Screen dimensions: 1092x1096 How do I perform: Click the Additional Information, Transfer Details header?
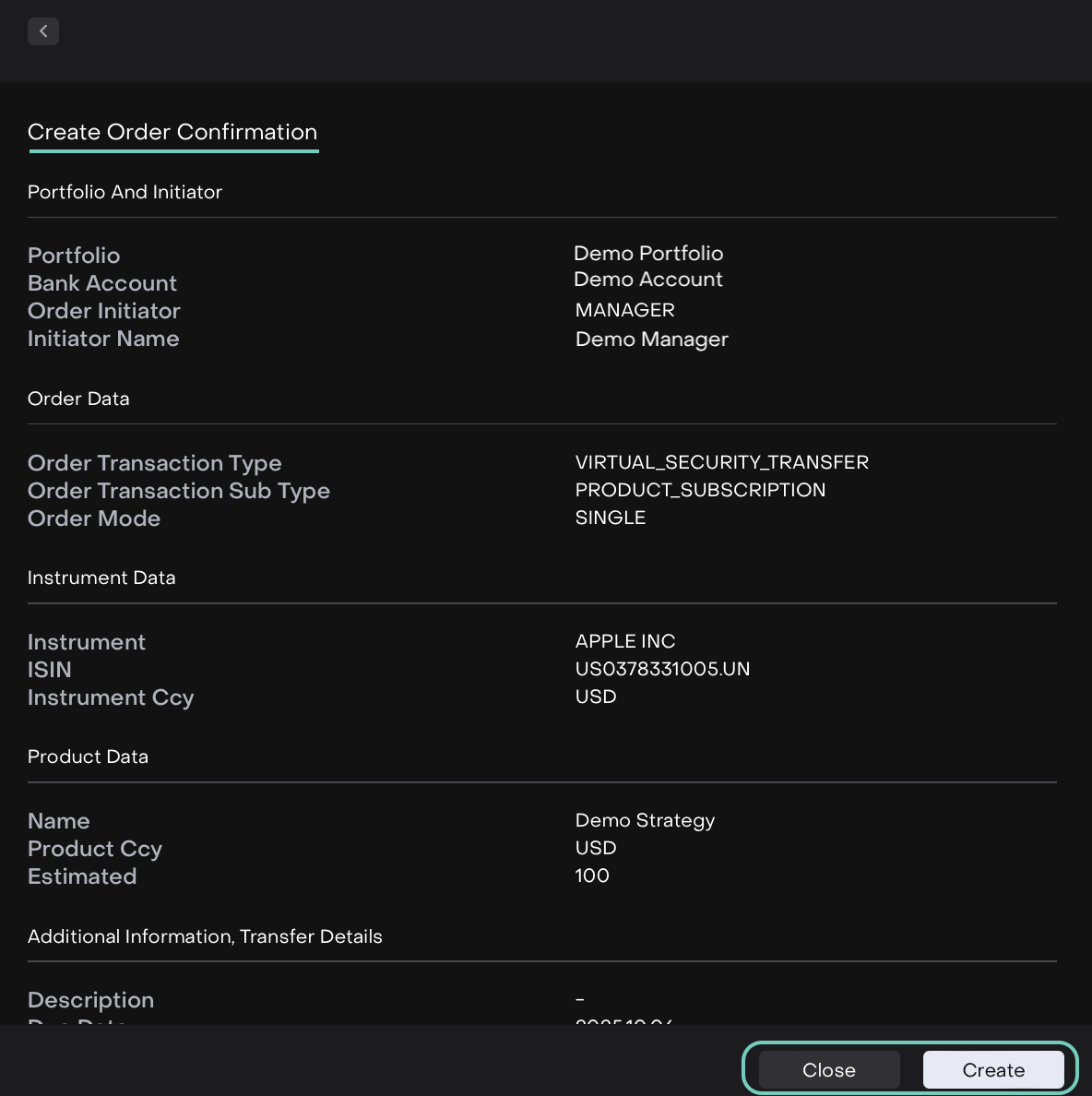(205, 936)
